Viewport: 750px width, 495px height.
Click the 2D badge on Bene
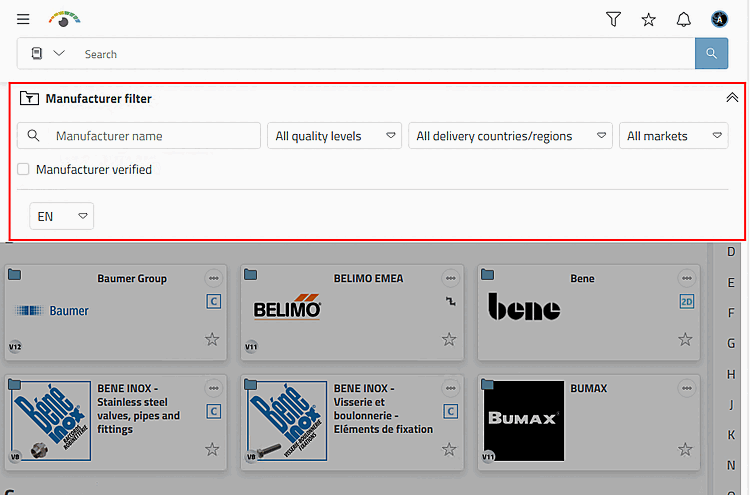click(x=686, y=301)
